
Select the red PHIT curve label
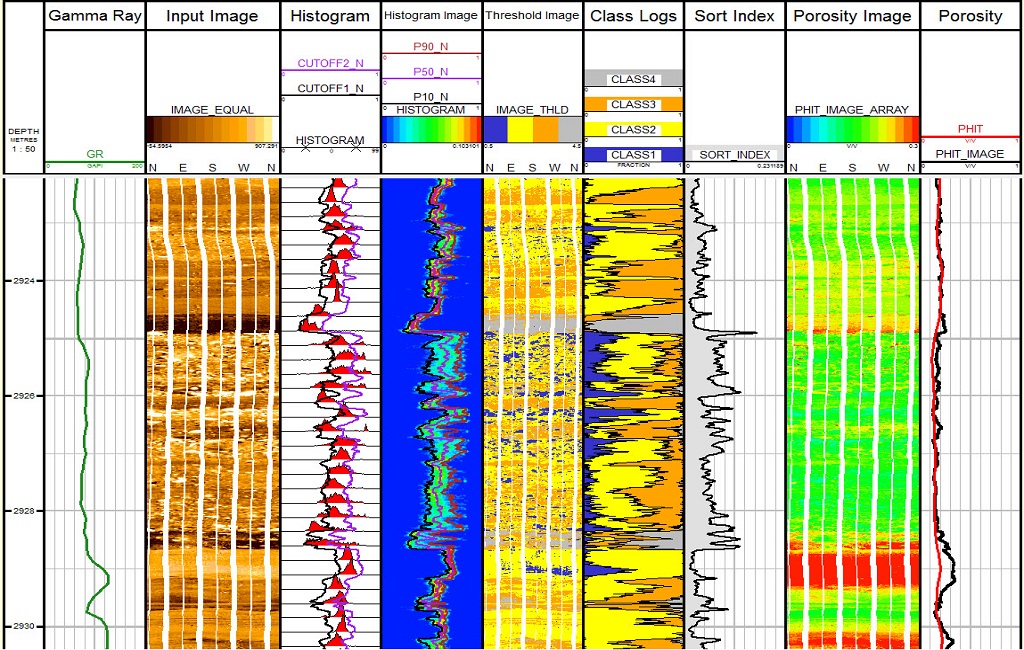[x=969, y=129]
